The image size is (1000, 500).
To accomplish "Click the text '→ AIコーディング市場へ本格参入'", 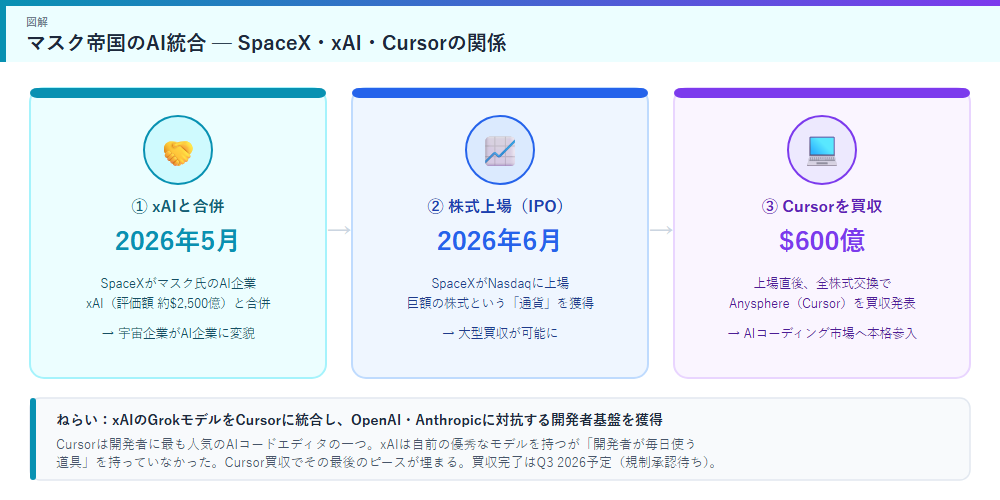I will click(822, 333).
